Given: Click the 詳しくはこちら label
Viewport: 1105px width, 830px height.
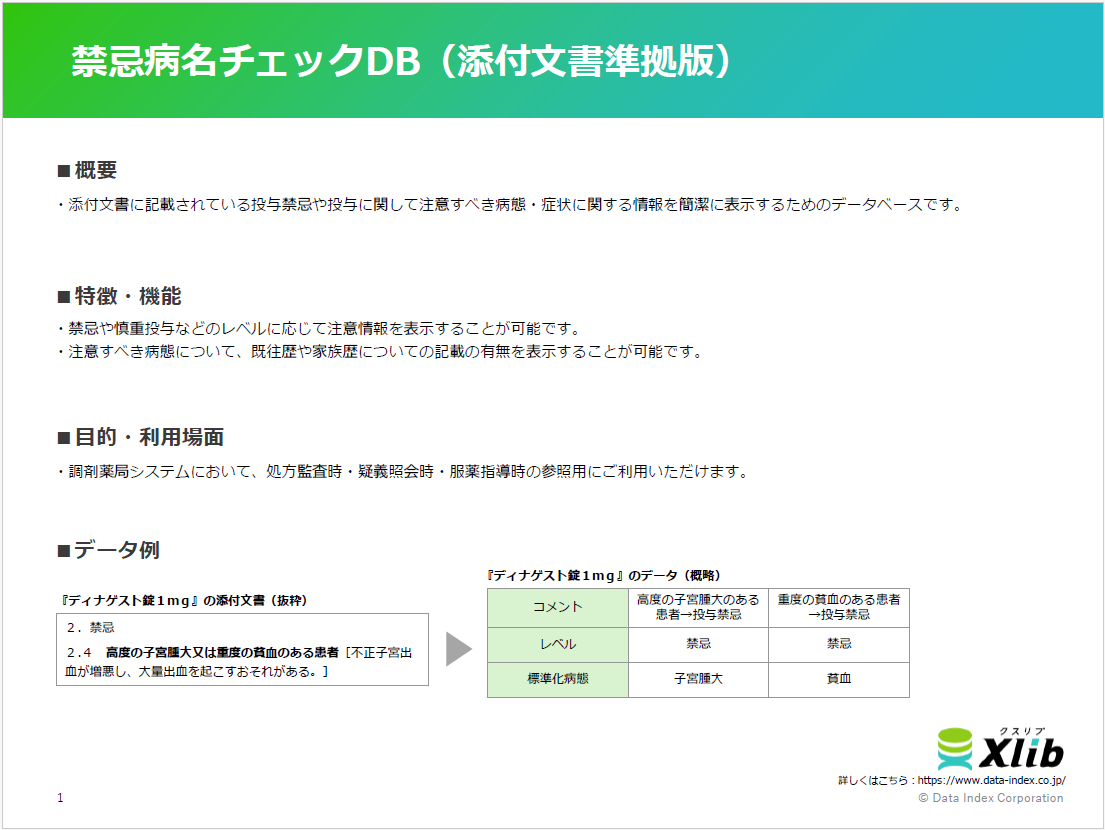Looking at the screenshot, I should point(872,780).
